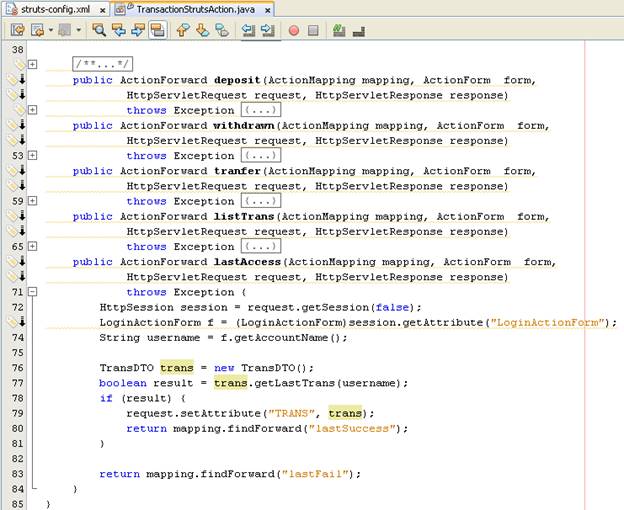
Task: Click the "LoginActionForm" string literal
Action: click(548, 322)
